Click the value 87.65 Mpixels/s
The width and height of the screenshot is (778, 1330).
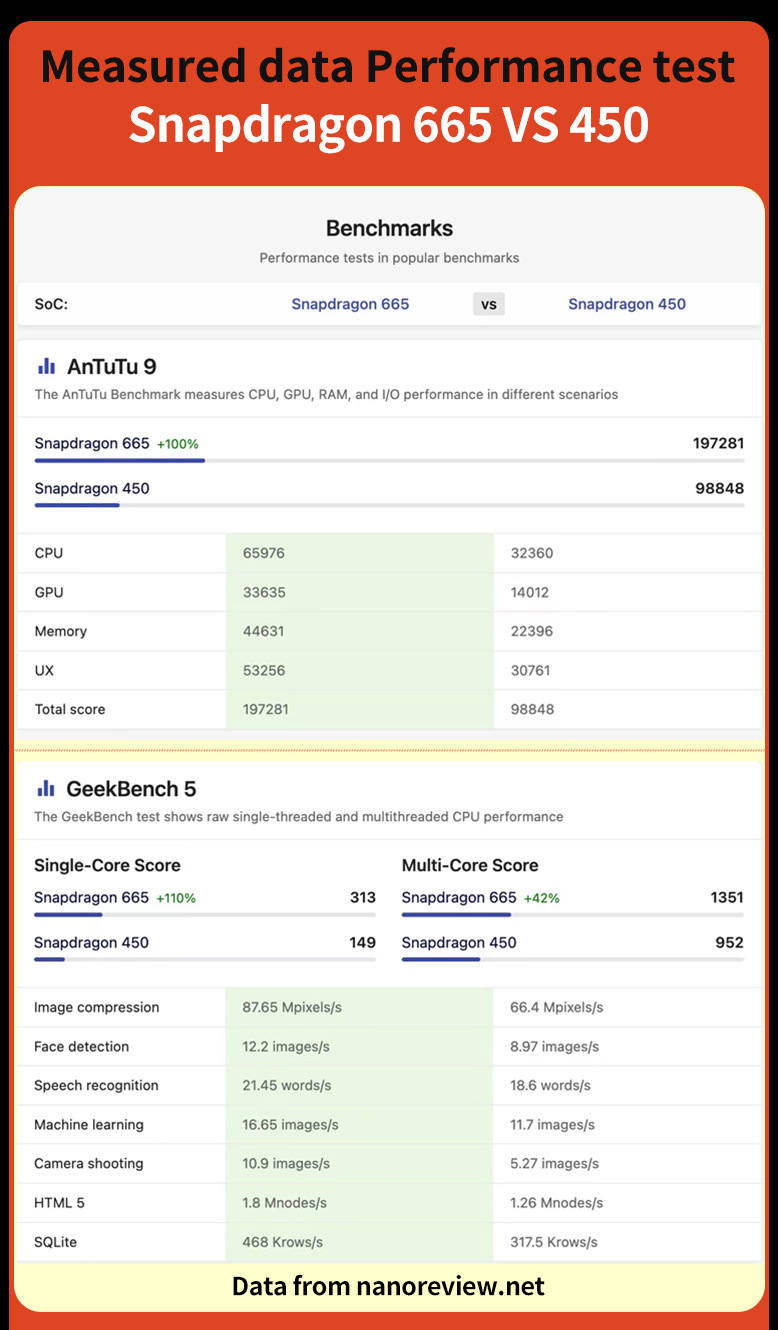pos(292,1007)
